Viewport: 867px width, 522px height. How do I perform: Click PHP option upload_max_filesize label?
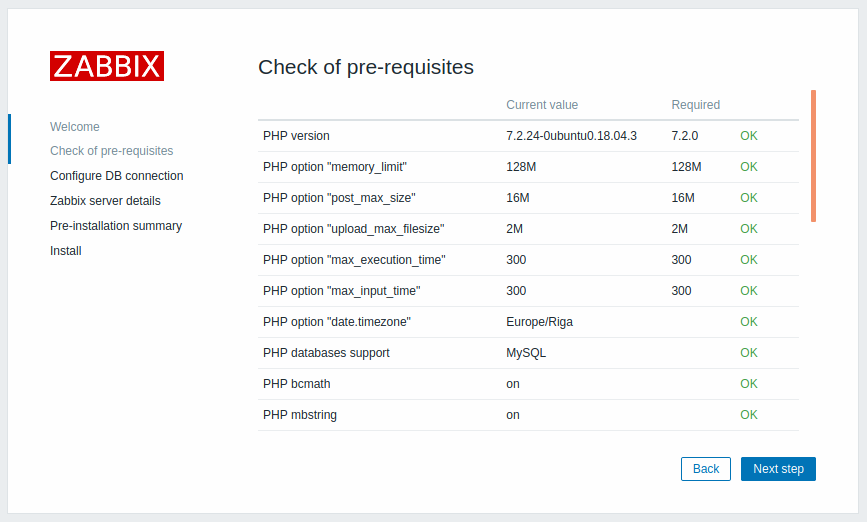[354, 229]
